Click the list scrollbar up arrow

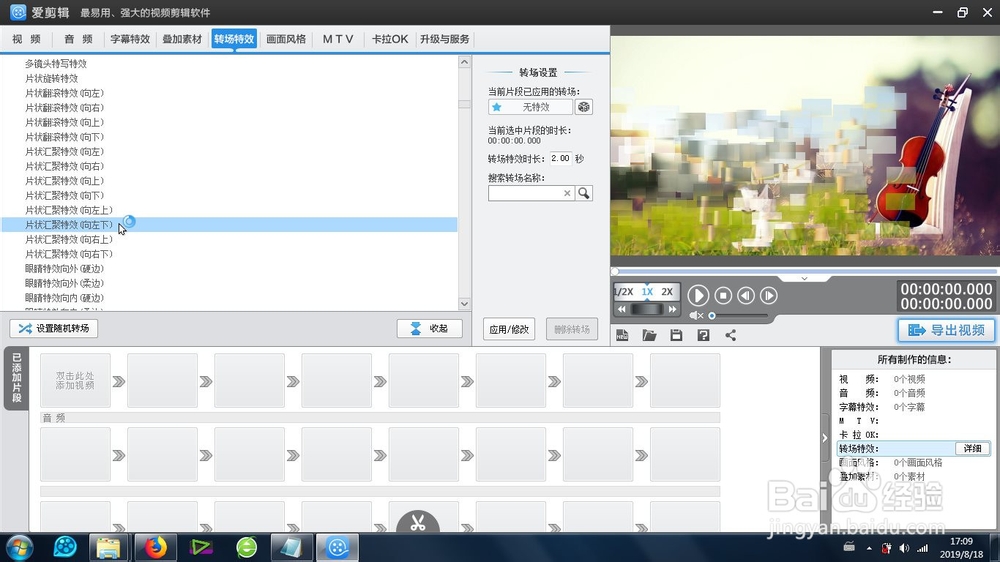(x=464, y=62)
